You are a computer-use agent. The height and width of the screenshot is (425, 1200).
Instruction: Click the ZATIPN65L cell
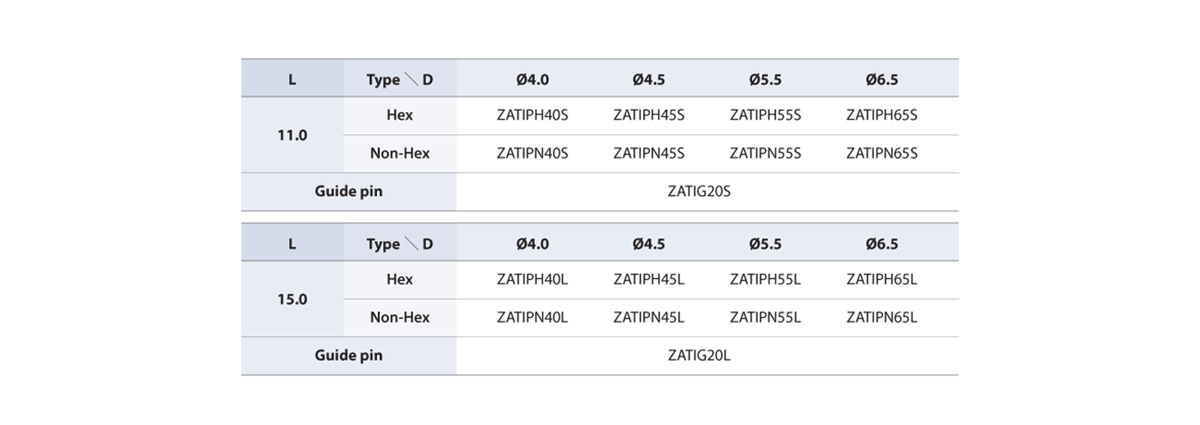882,317
